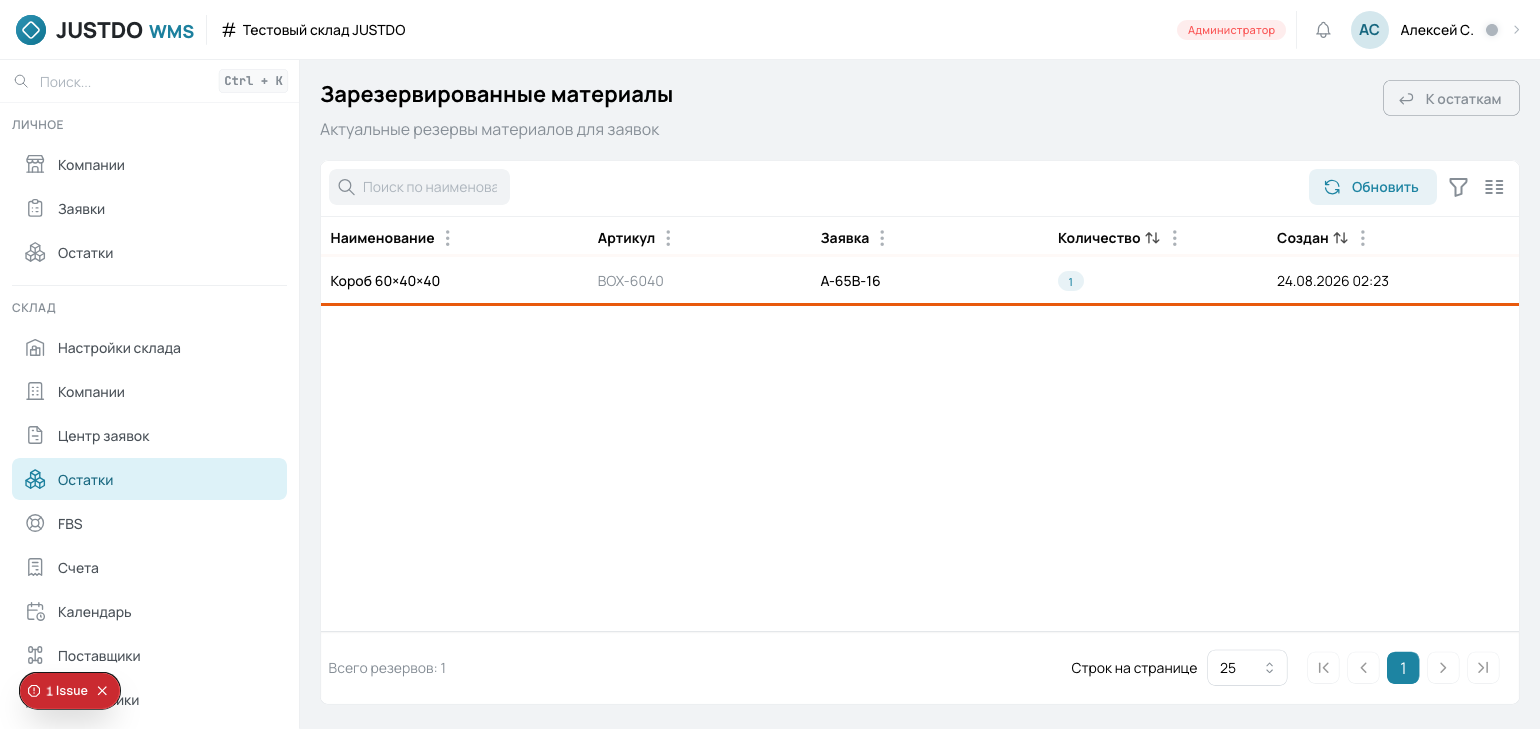The height and width of the screenshot is (729, 1540).
Task: Click the document icon beside Центр заявок
Action: tap(35, 436)
